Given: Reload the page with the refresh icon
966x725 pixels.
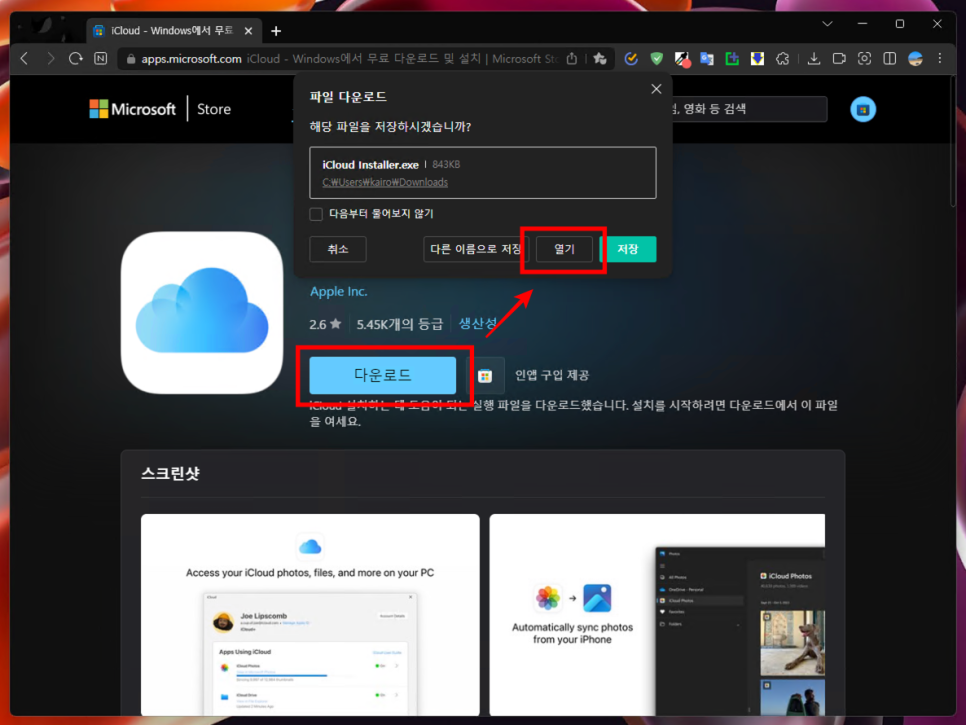Looking at the screenshot, I should [75, 59].
